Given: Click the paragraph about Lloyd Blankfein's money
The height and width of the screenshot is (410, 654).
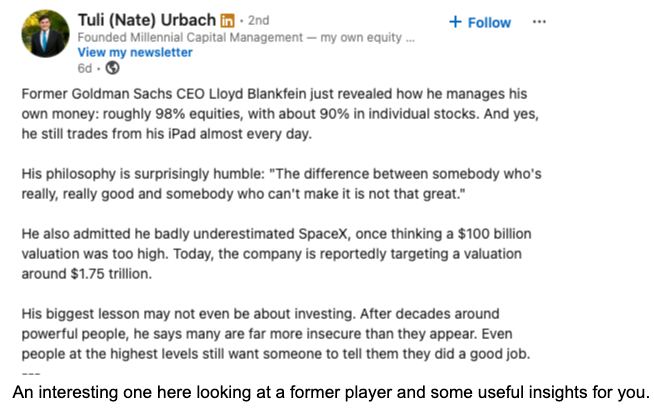Looking at the screenshot, I should 280,113.
